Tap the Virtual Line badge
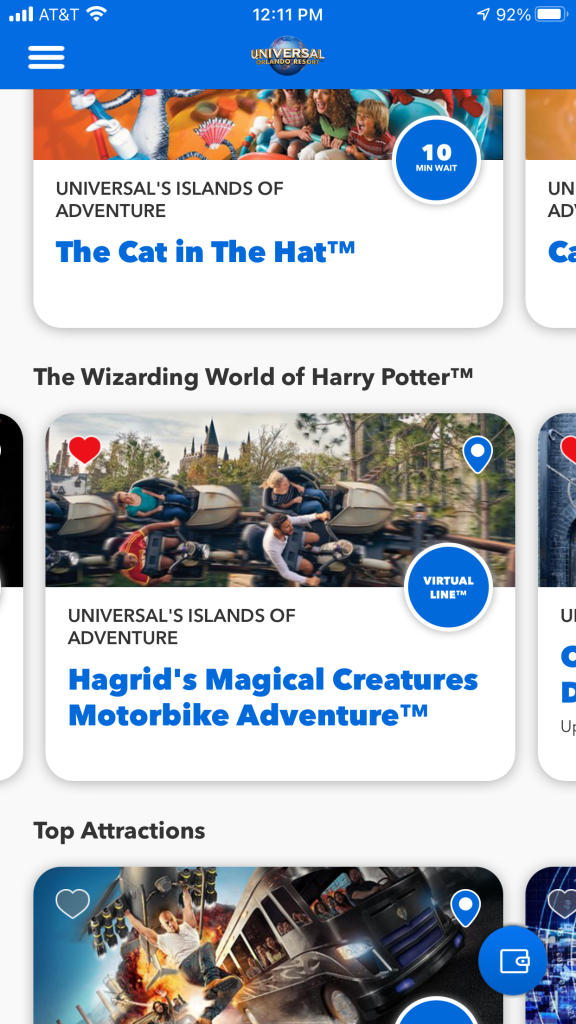This screenshot has width=576, height=1024. (x=448, y=586)
